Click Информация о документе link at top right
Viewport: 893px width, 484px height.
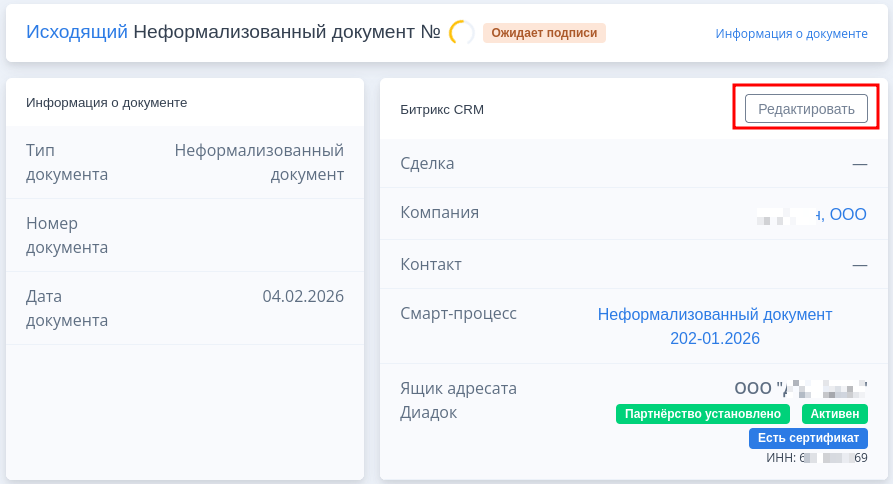point(791,33)
